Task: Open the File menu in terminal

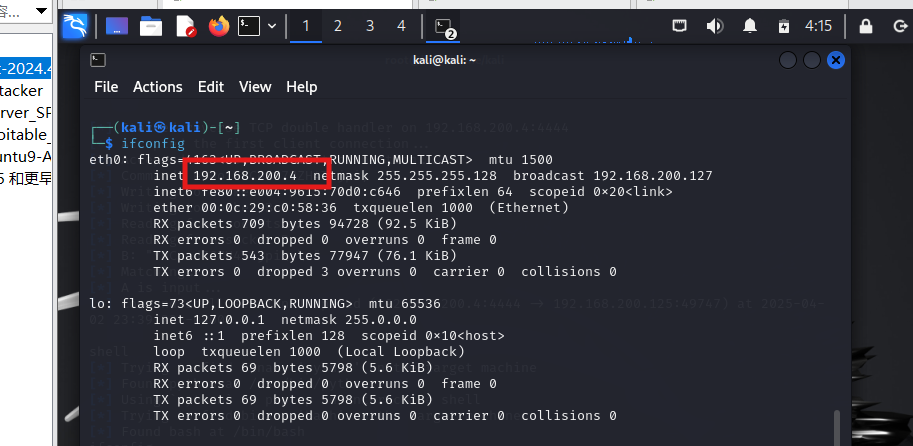Action: coord(106,87)
